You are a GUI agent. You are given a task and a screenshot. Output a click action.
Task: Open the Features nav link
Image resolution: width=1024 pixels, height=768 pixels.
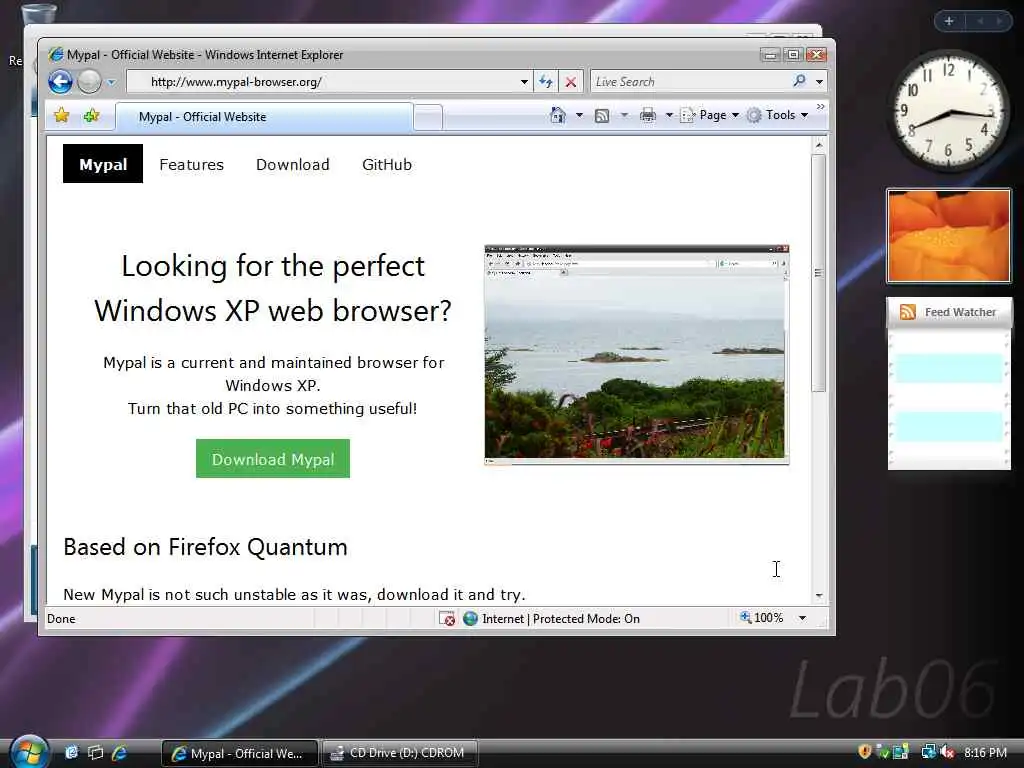[191, 165]
